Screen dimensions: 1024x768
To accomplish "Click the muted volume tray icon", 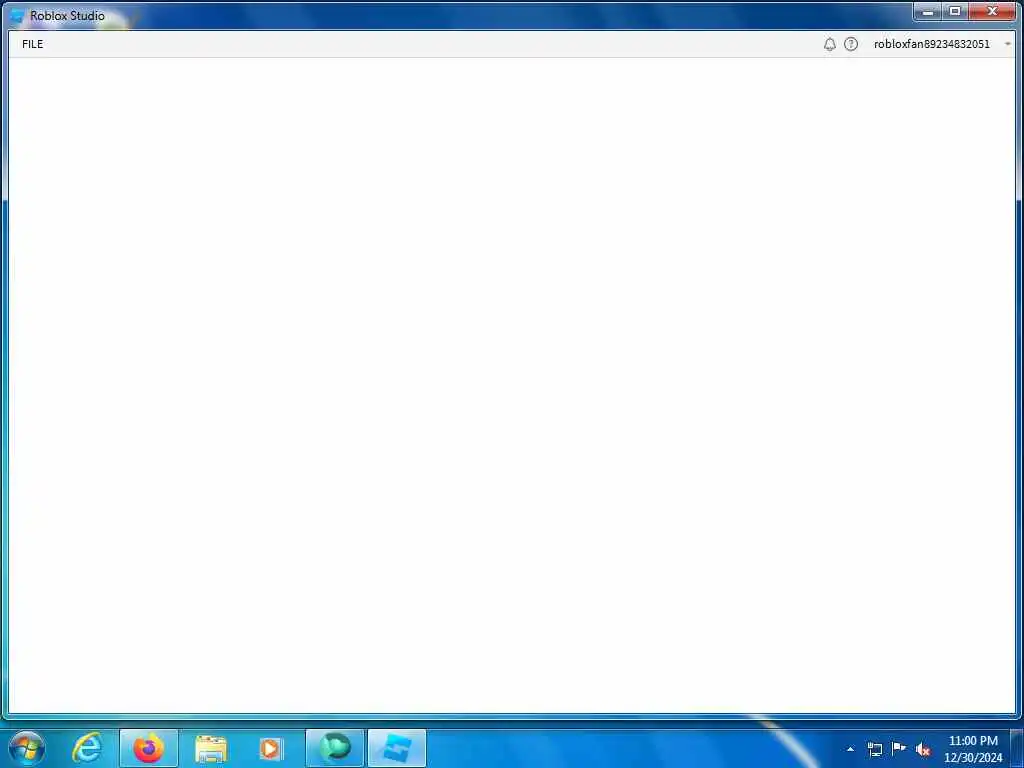I will (x=922, y=749).
